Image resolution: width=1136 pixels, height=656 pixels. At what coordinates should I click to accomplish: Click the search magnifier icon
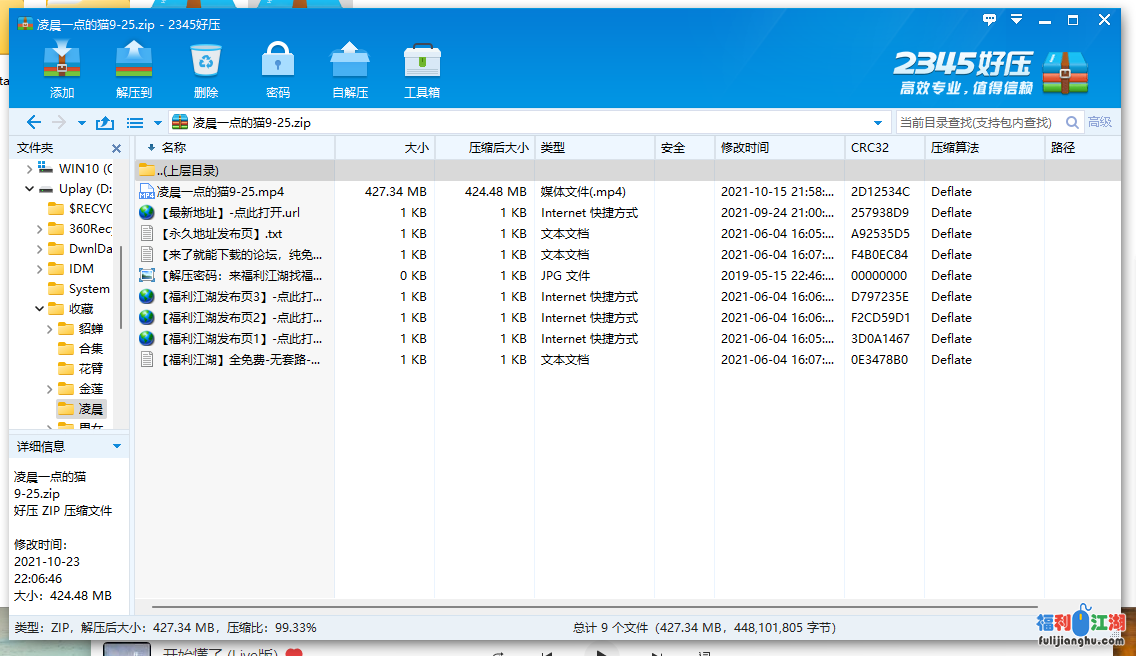point(1072,123)
